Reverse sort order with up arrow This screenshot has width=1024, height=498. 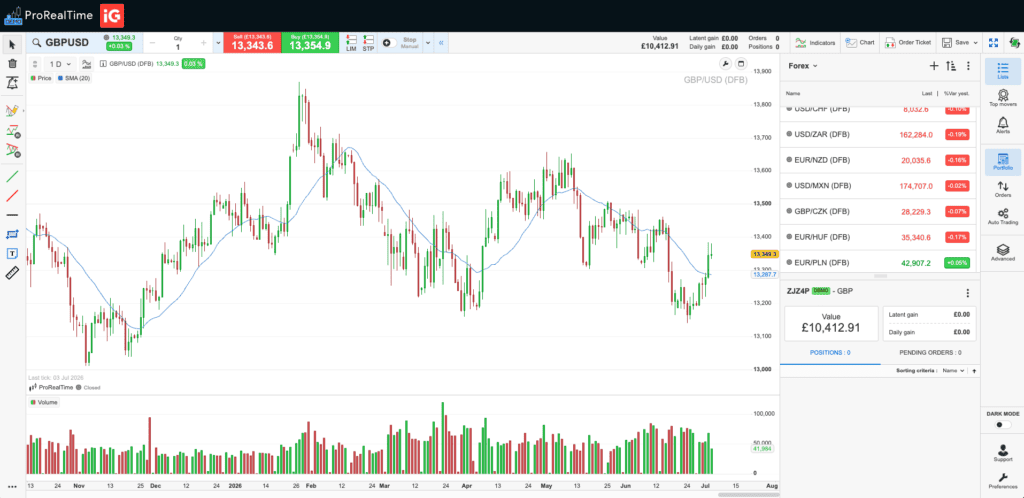(974, 371)
